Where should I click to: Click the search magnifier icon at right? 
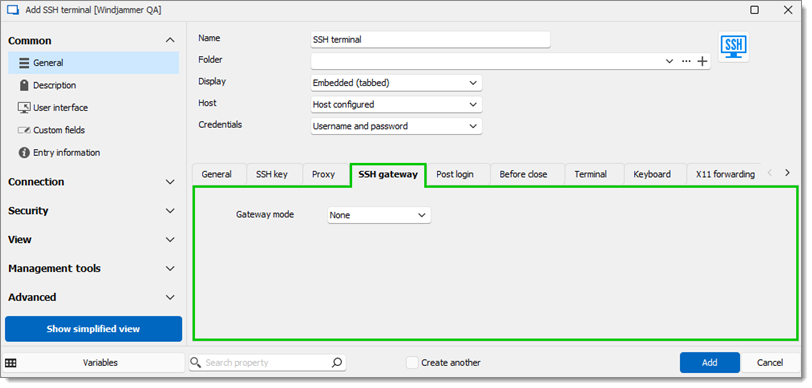(x=337, y=363)
